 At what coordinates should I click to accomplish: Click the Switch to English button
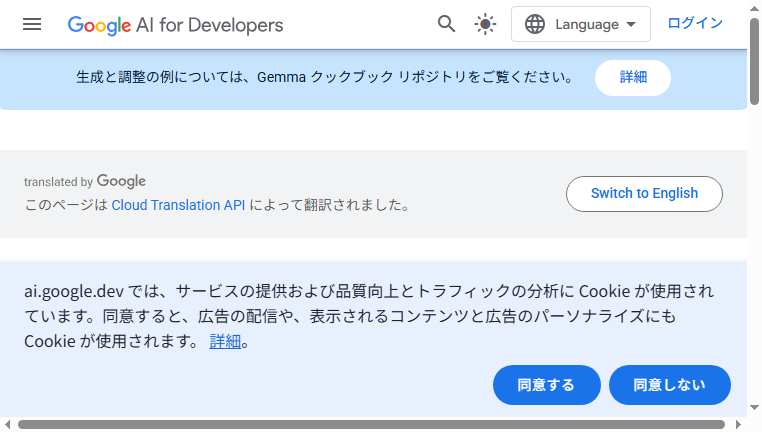click(644, 193)
